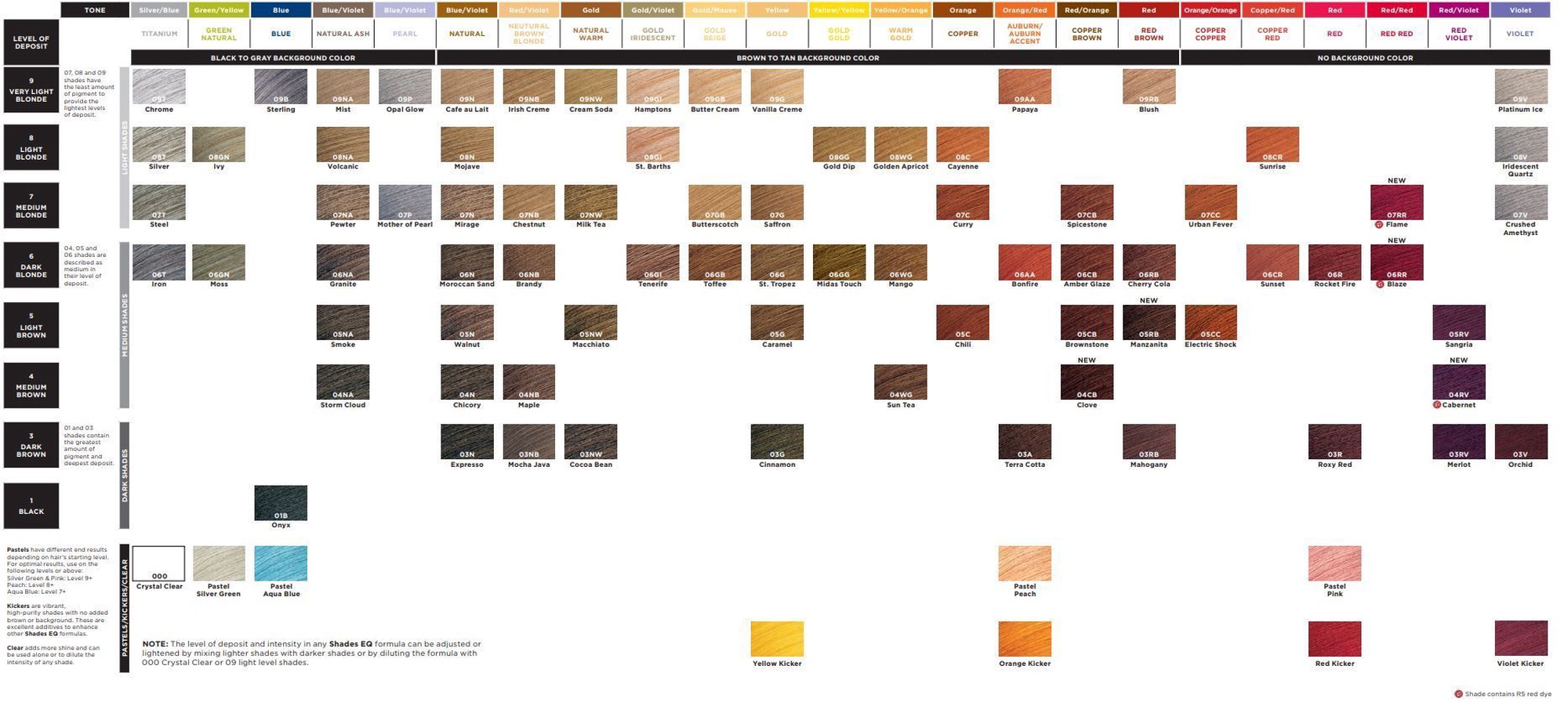Select the No Background Color banner

1365,58
